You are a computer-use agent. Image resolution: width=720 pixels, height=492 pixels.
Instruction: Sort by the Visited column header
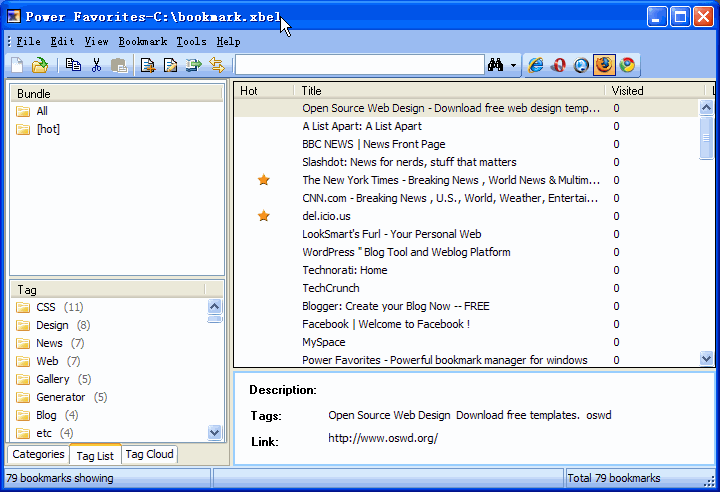(656, 91)
